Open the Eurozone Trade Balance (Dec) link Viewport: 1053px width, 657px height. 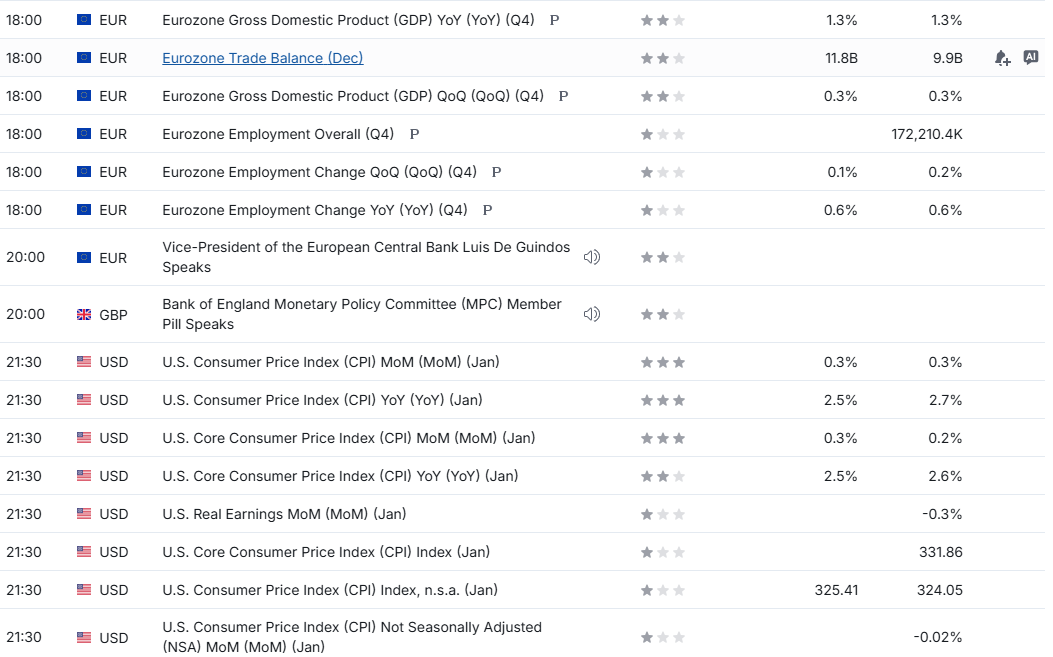click(x=263, y=58)
